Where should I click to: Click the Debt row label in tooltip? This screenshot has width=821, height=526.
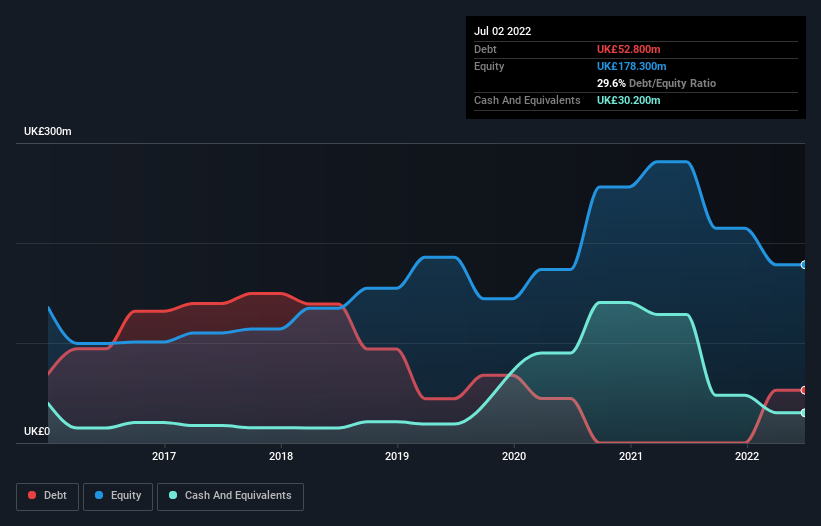pos(485,49)
